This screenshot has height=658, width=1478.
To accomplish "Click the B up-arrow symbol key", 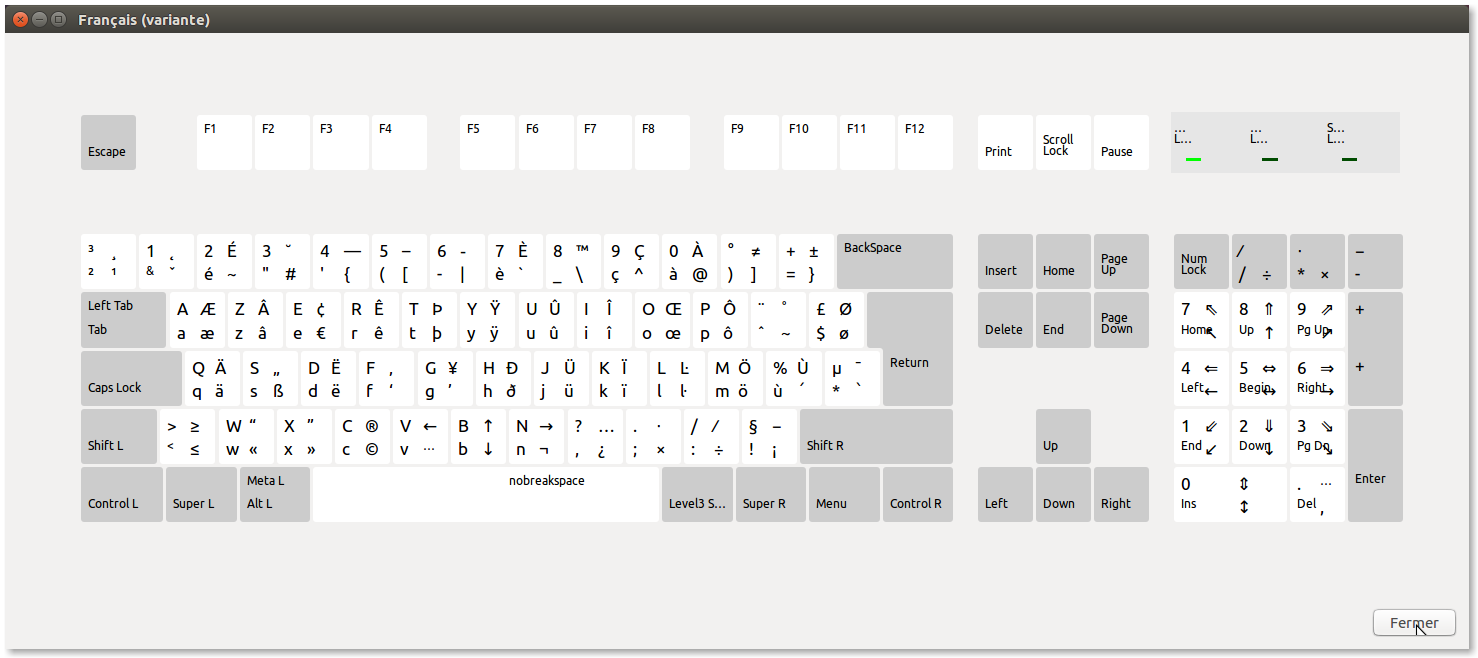I will pyautogui.click(x=477, y=436).
